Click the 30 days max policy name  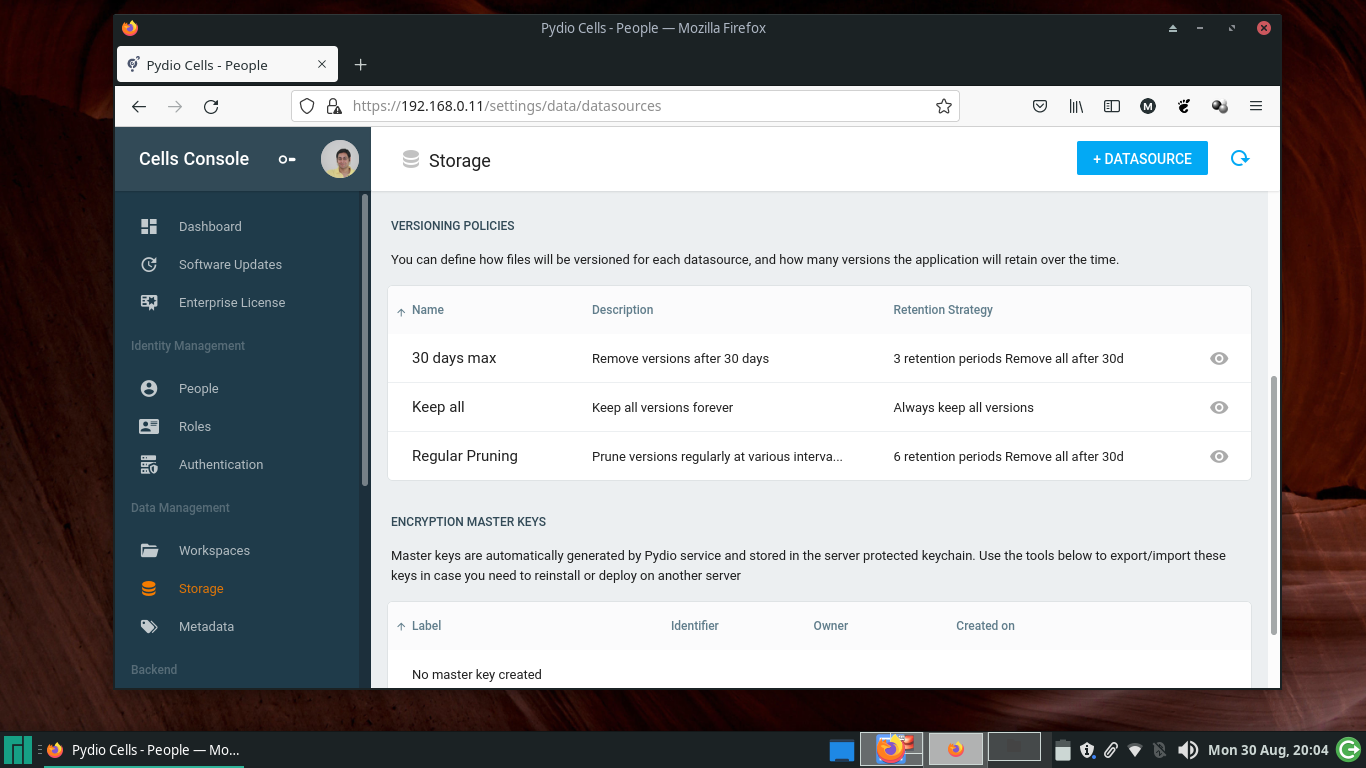click(x=454, y=358)
